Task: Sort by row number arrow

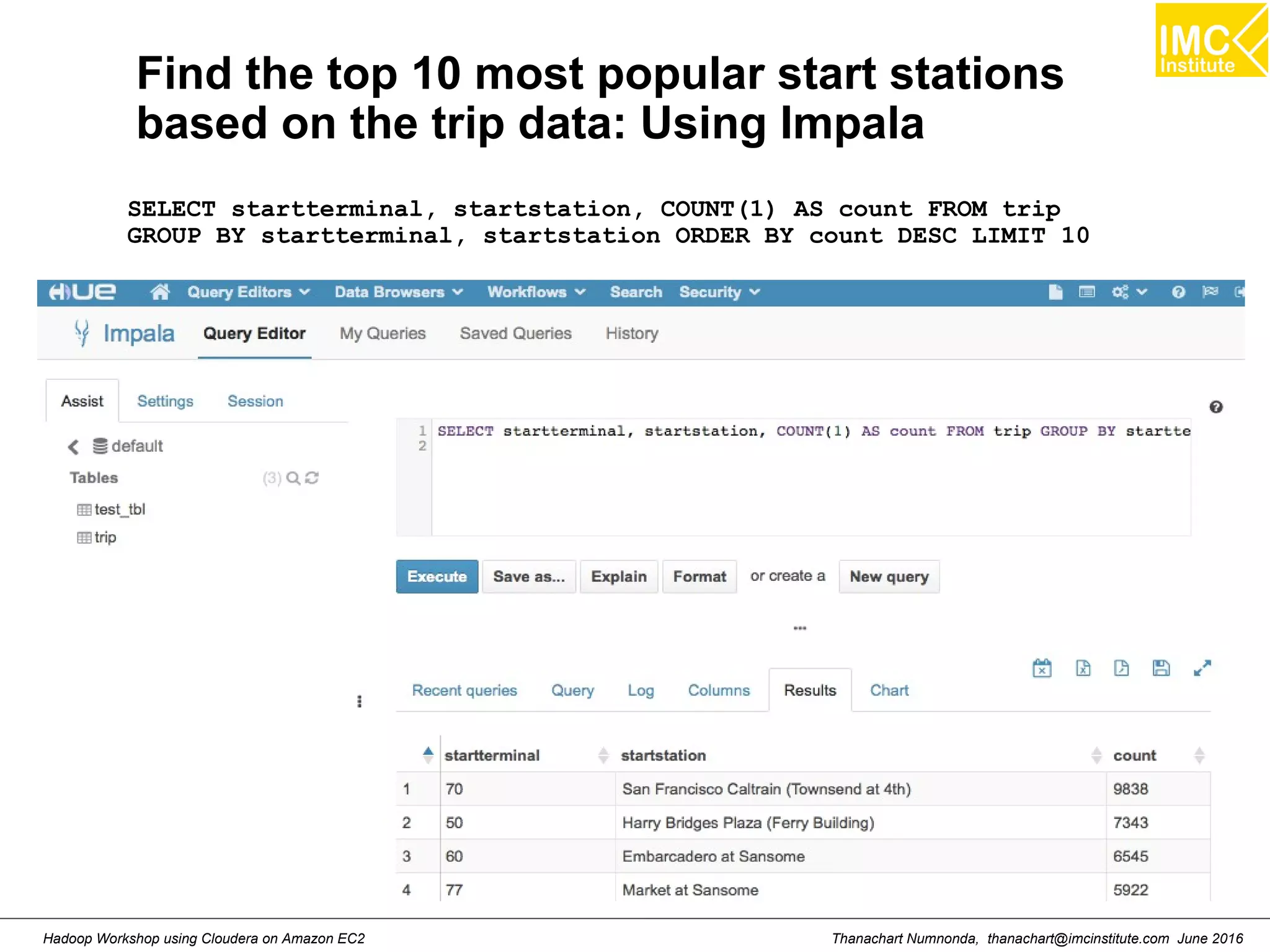Action: [x=428, y=755]
